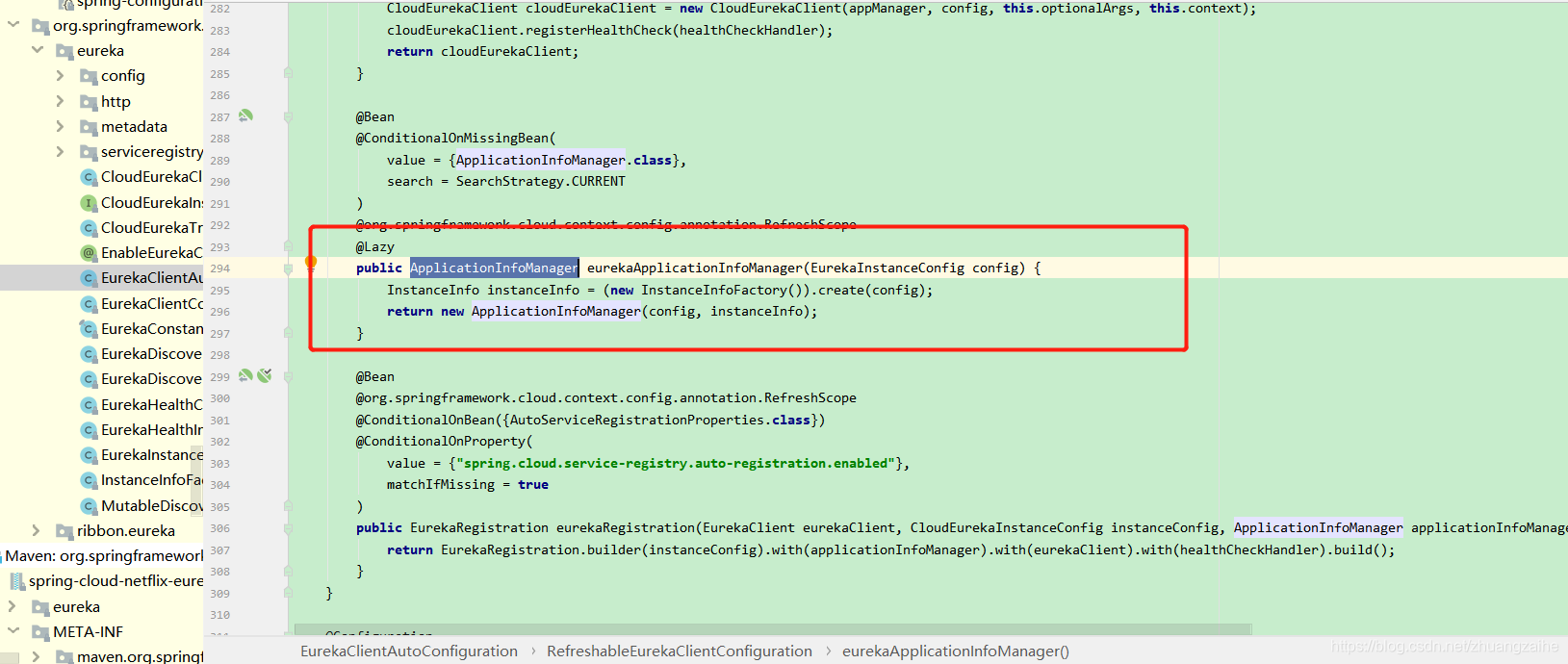Click the package icon beside org.springframework
The image size is (1568, 664).
click(x=40, y=26)
